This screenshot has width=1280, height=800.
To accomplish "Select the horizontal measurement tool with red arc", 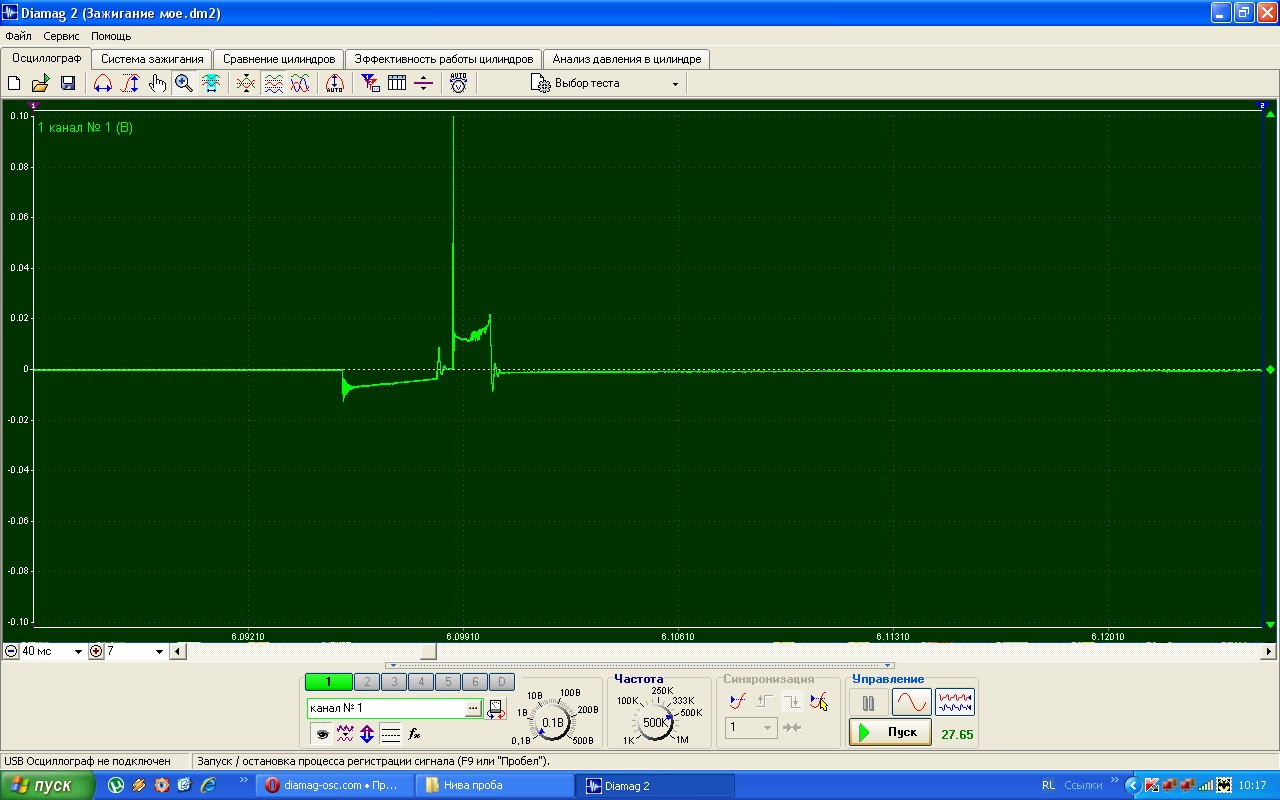I will pyautogui.click(x=103, y=84).
